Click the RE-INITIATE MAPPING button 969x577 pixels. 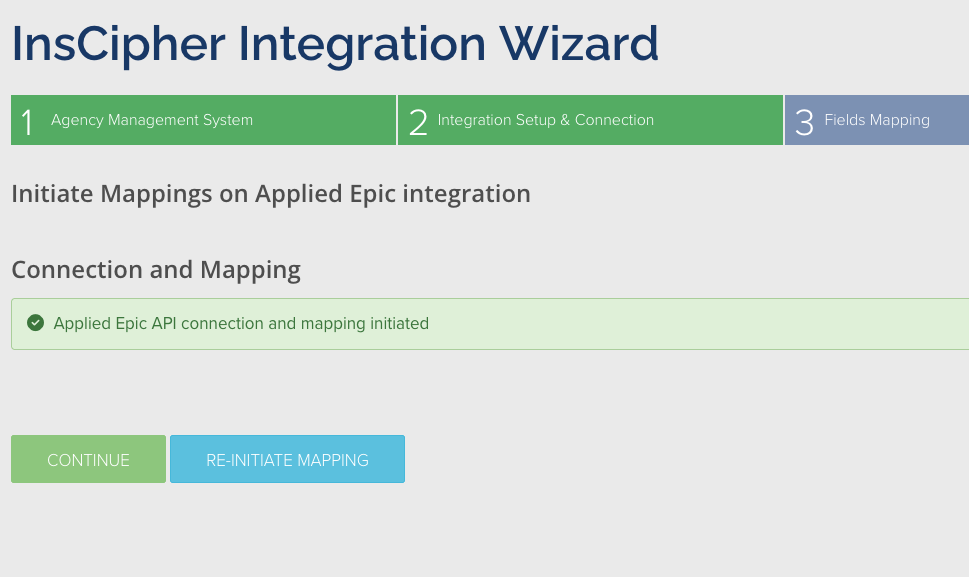click(287, 459)
